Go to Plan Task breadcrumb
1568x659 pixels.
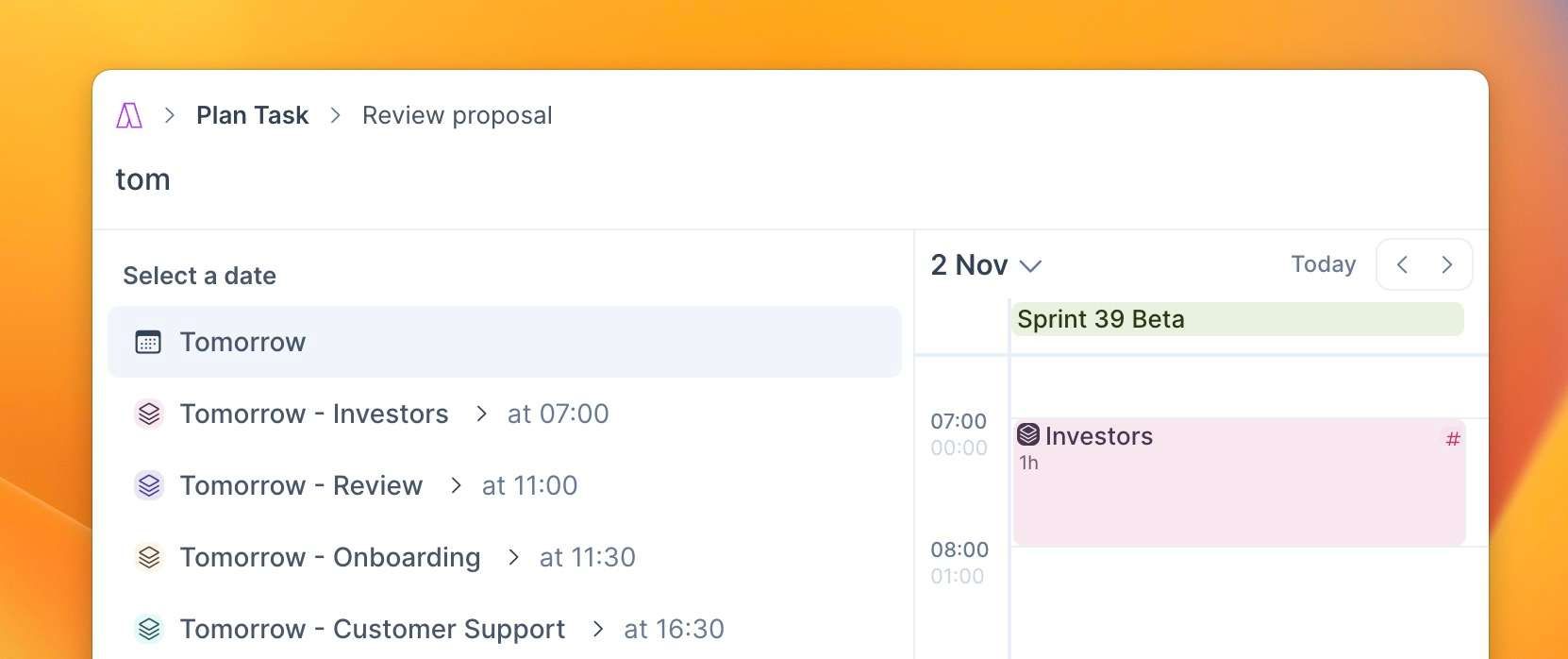[252, 115]
